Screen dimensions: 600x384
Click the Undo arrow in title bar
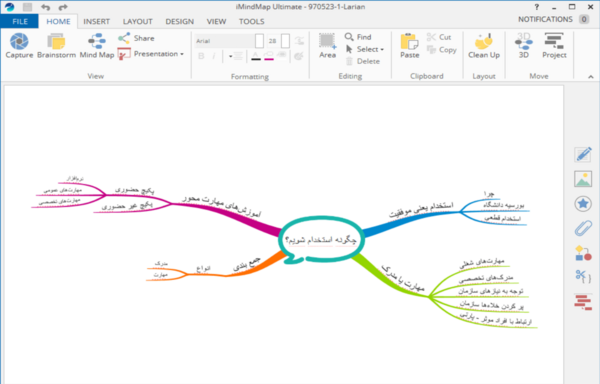tap(46, 7)
